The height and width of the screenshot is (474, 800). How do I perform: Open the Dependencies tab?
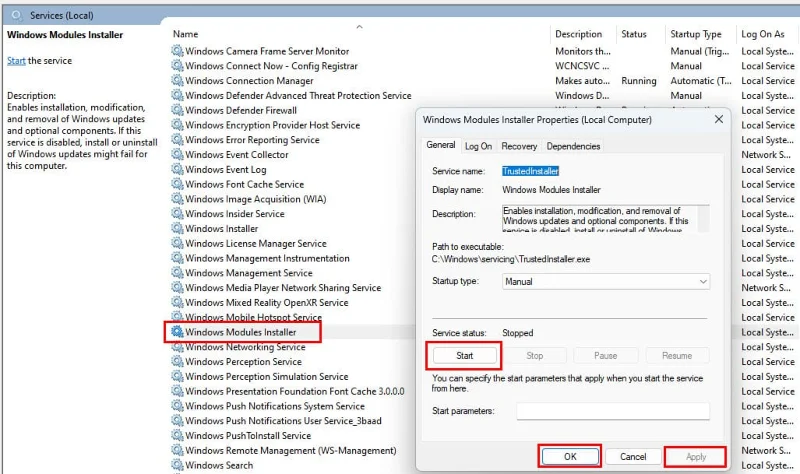click(573, 146)
